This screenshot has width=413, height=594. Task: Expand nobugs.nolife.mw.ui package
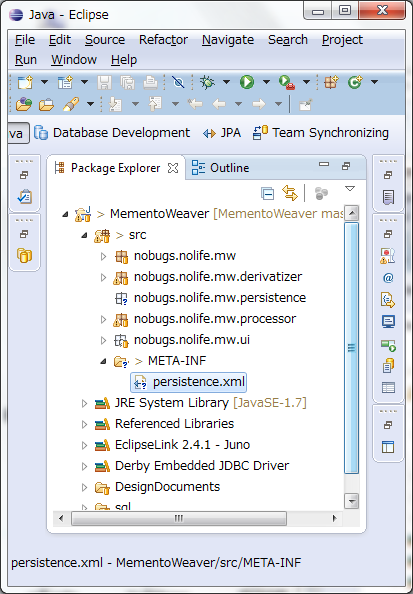103,341
